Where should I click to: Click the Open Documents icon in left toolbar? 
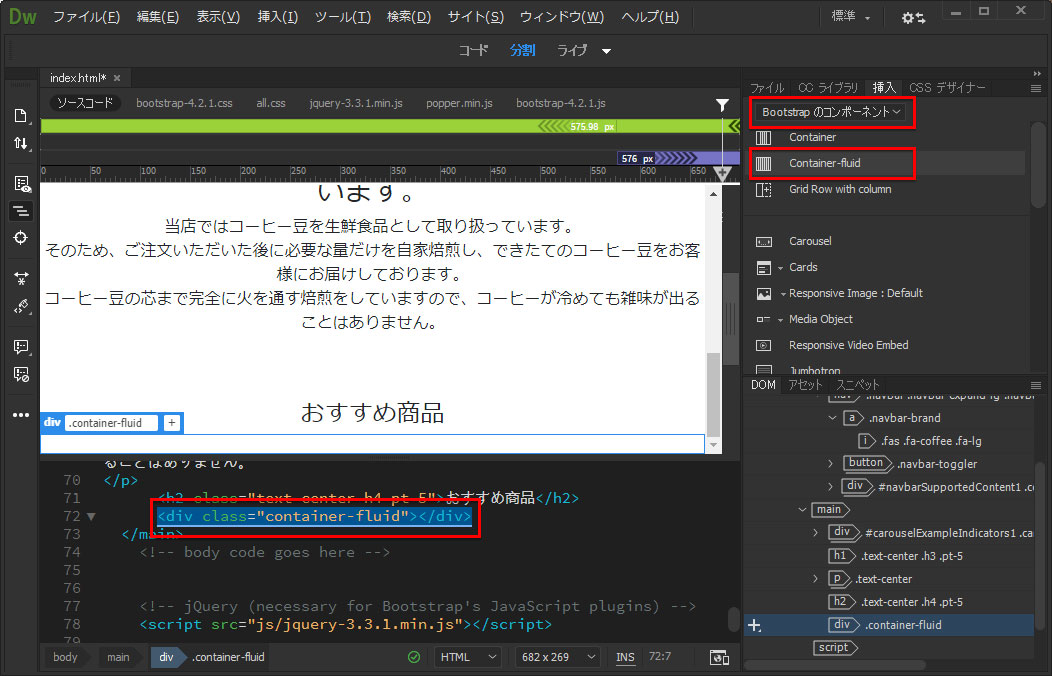20,115
